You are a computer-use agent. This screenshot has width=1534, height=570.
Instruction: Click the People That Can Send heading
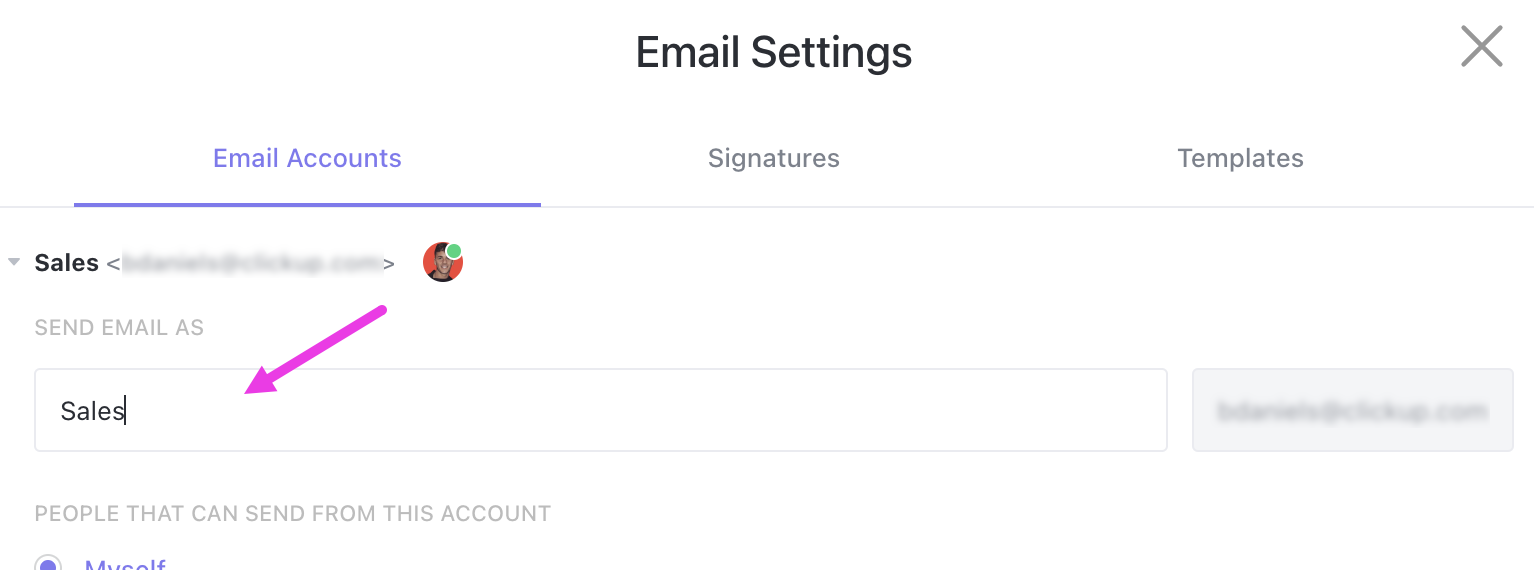tap(292, 514)
